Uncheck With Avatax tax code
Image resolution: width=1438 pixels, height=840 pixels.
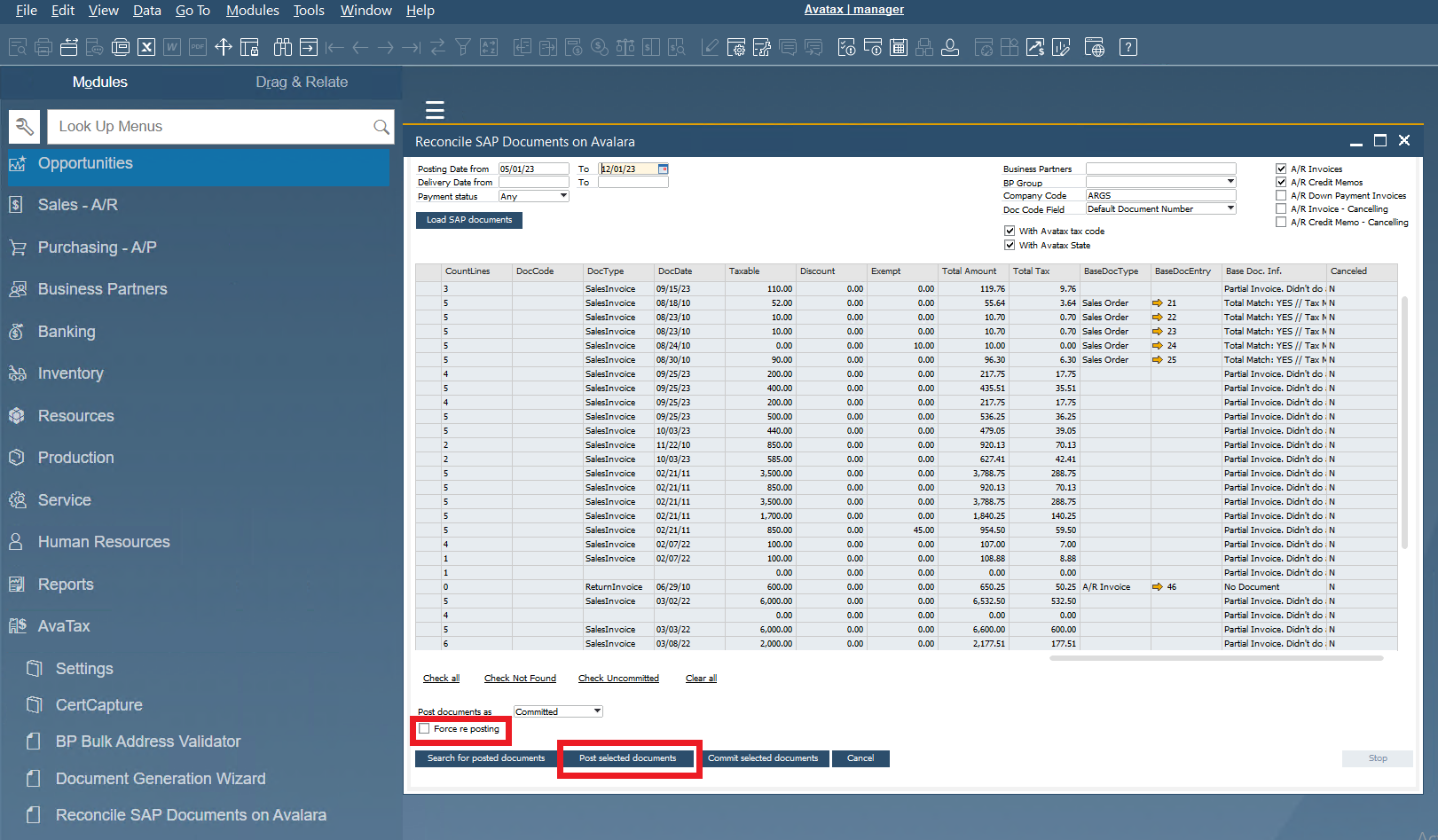pos(1010,230)
